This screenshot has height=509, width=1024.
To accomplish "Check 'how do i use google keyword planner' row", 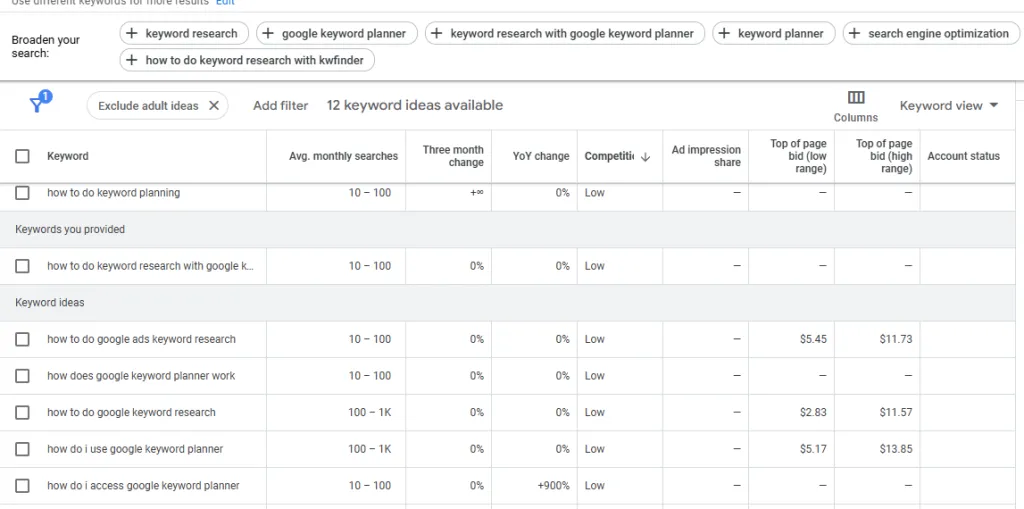I will point(22,449).
